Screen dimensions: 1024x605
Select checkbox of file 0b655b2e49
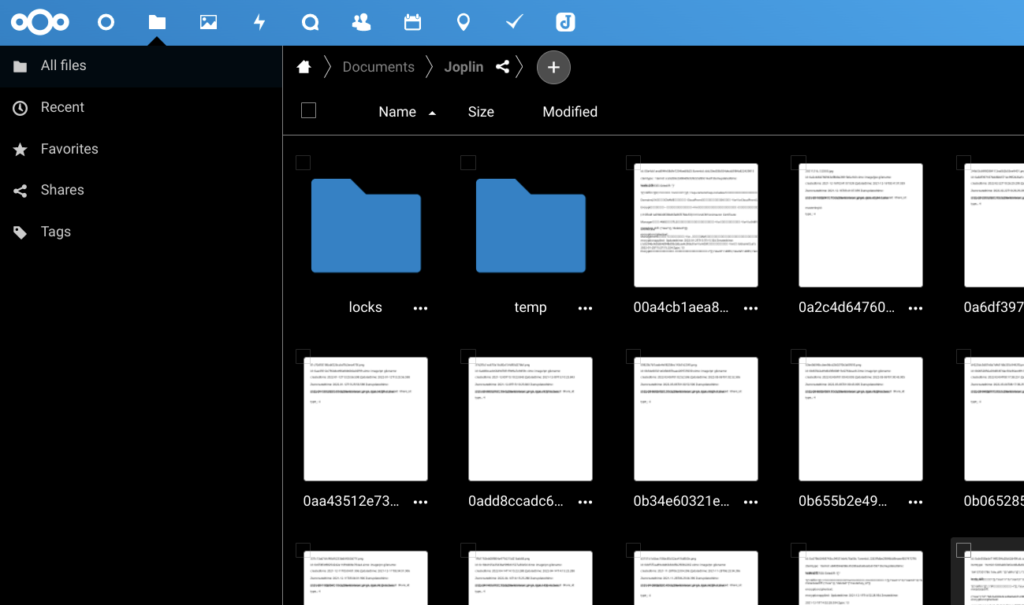(798, 357)
